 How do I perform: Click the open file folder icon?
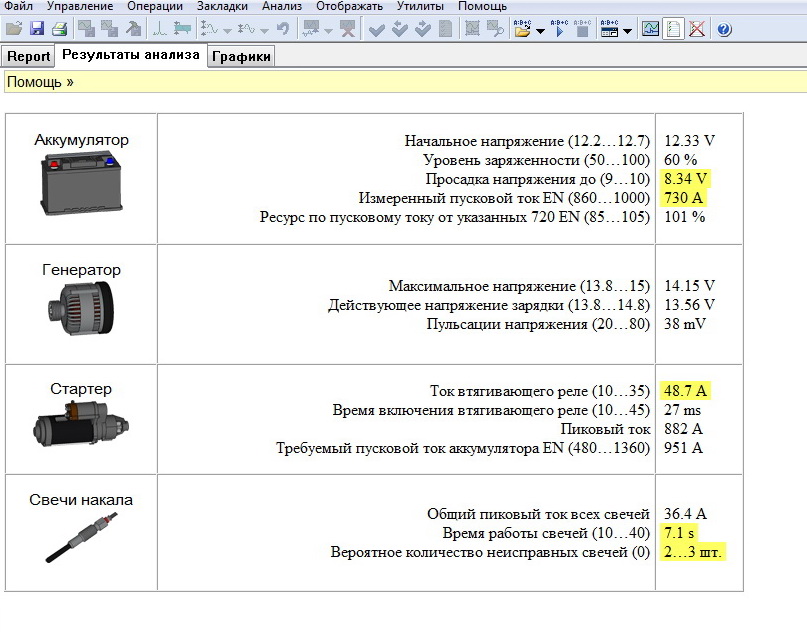coord(13,29)
